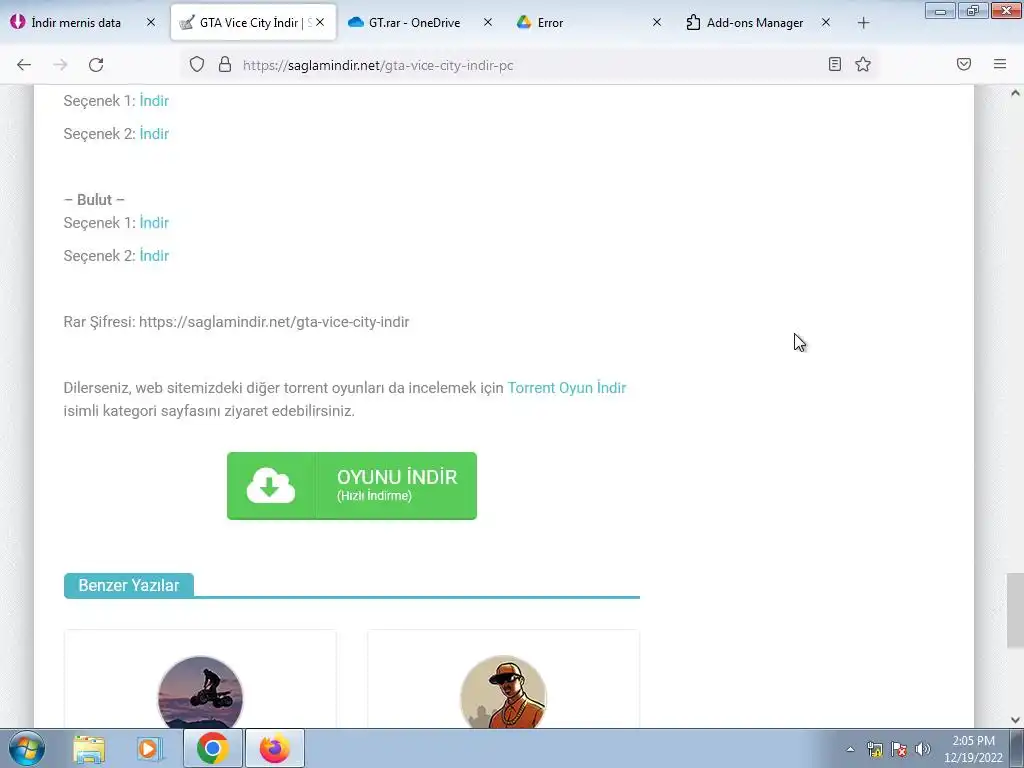Click the padlock site security icon
Viewport: 1024px width, 768px height.
pos(225,64)
